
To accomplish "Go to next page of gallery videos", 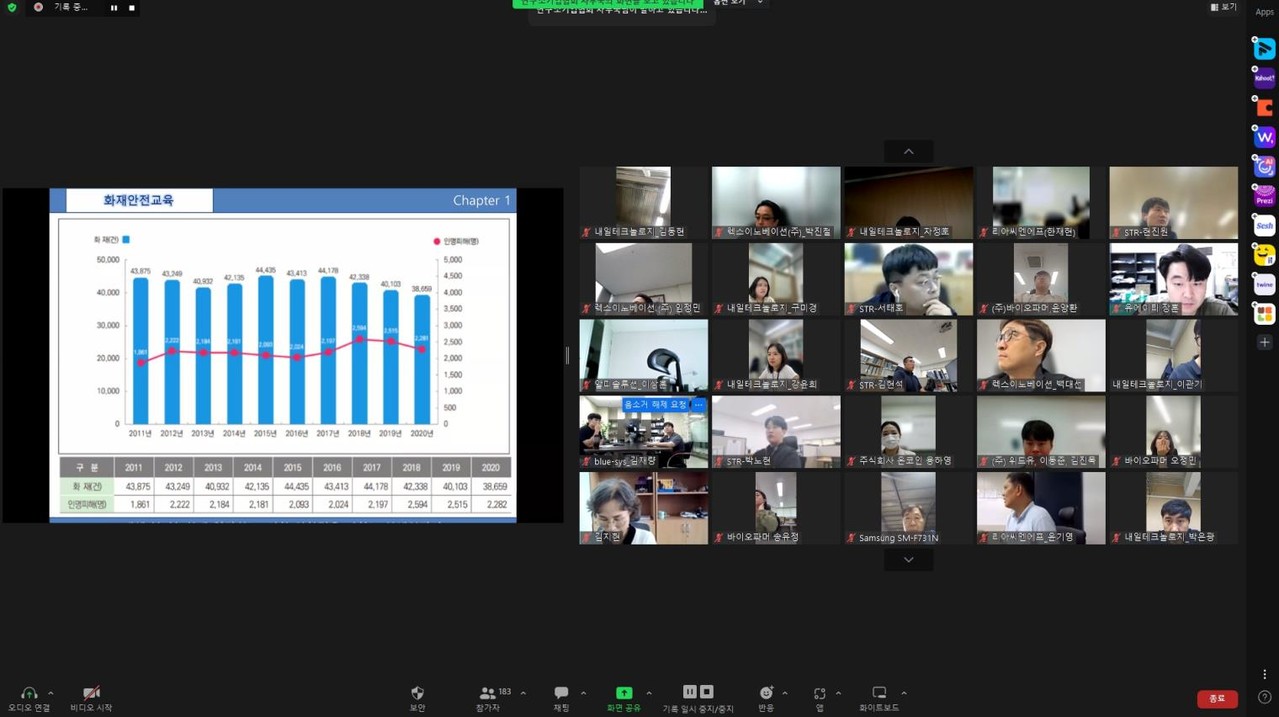I will (908, 560).
